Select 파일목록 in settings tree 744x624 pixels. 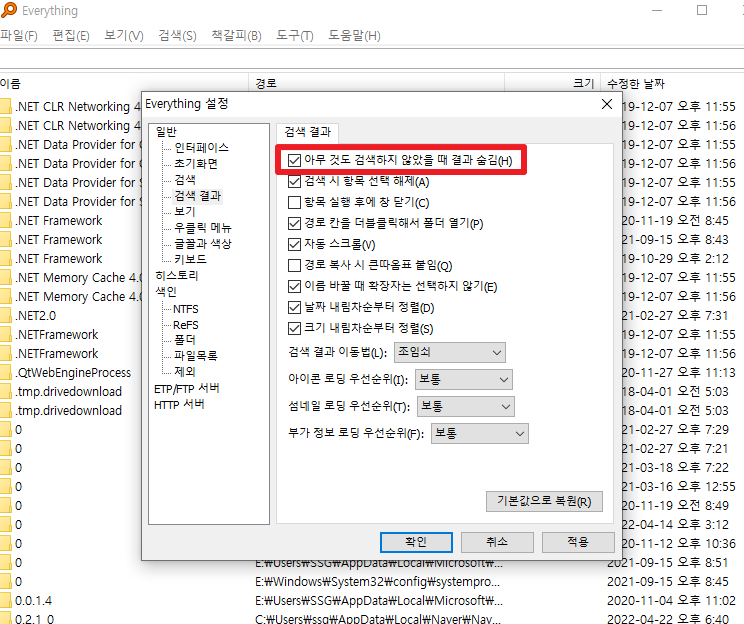tap(195, 356)
